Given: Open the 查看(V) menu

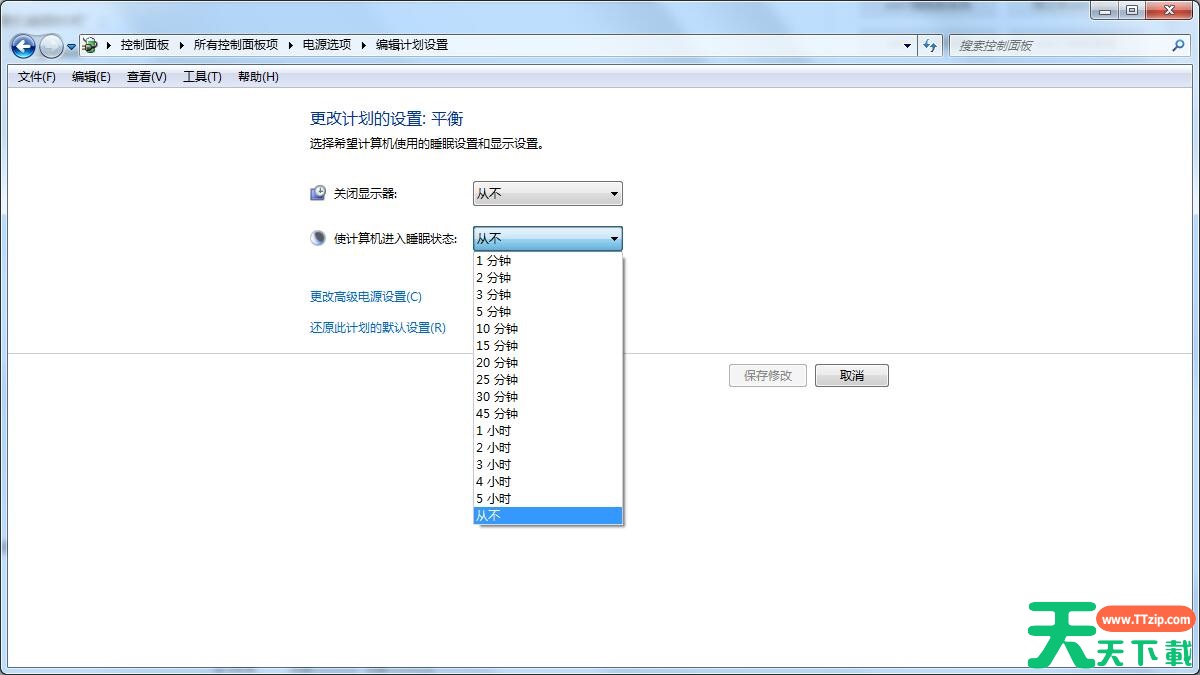Looking at the screenshot, I should coord(146,77).
